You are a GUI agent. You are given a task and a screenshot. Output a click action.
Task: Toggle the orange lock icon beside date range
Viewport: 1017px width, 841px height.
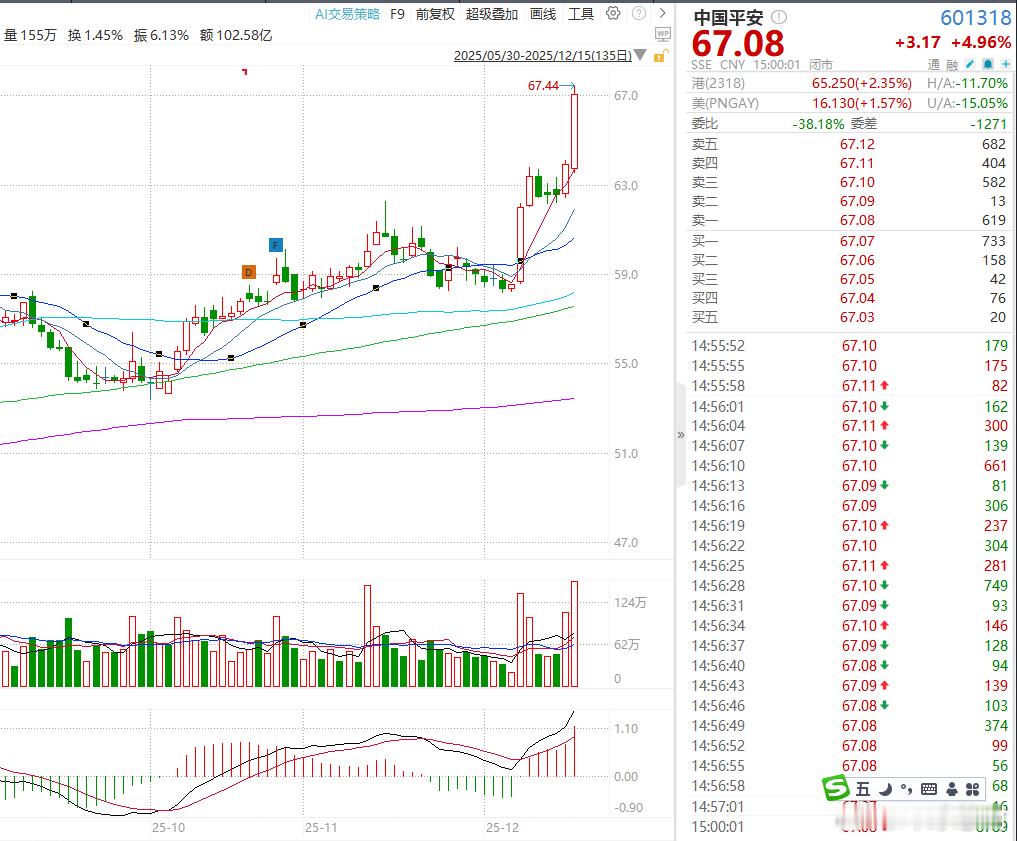pos(660,56)
